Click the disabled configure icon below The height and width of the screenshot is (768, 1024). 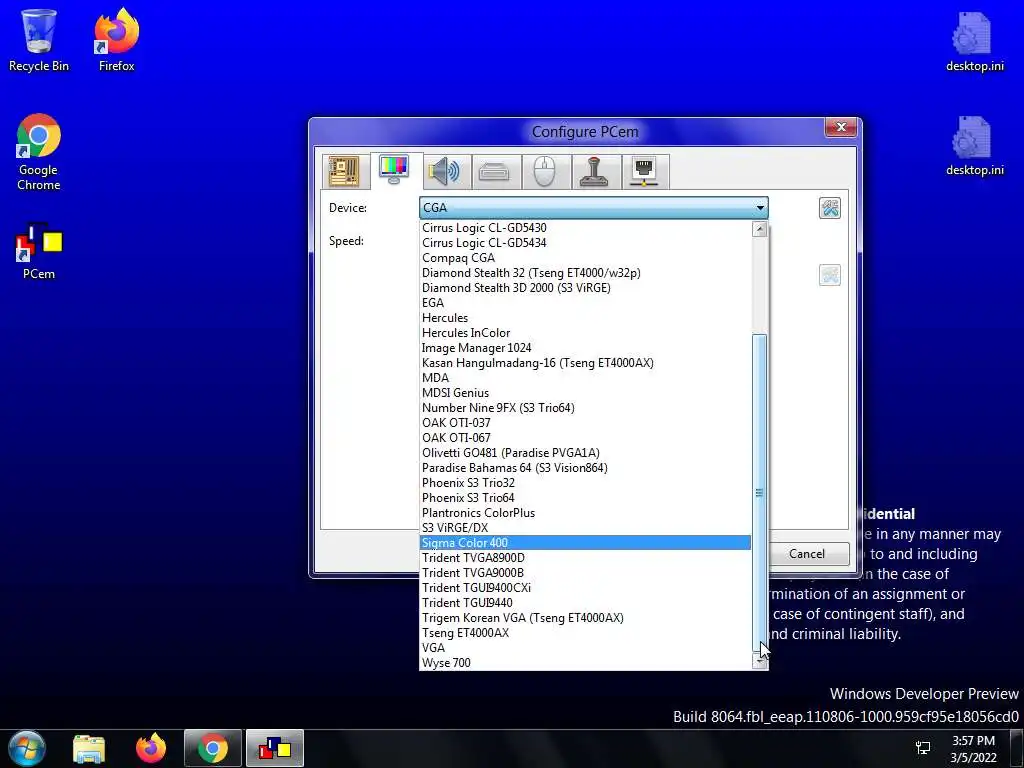[829, 275]
